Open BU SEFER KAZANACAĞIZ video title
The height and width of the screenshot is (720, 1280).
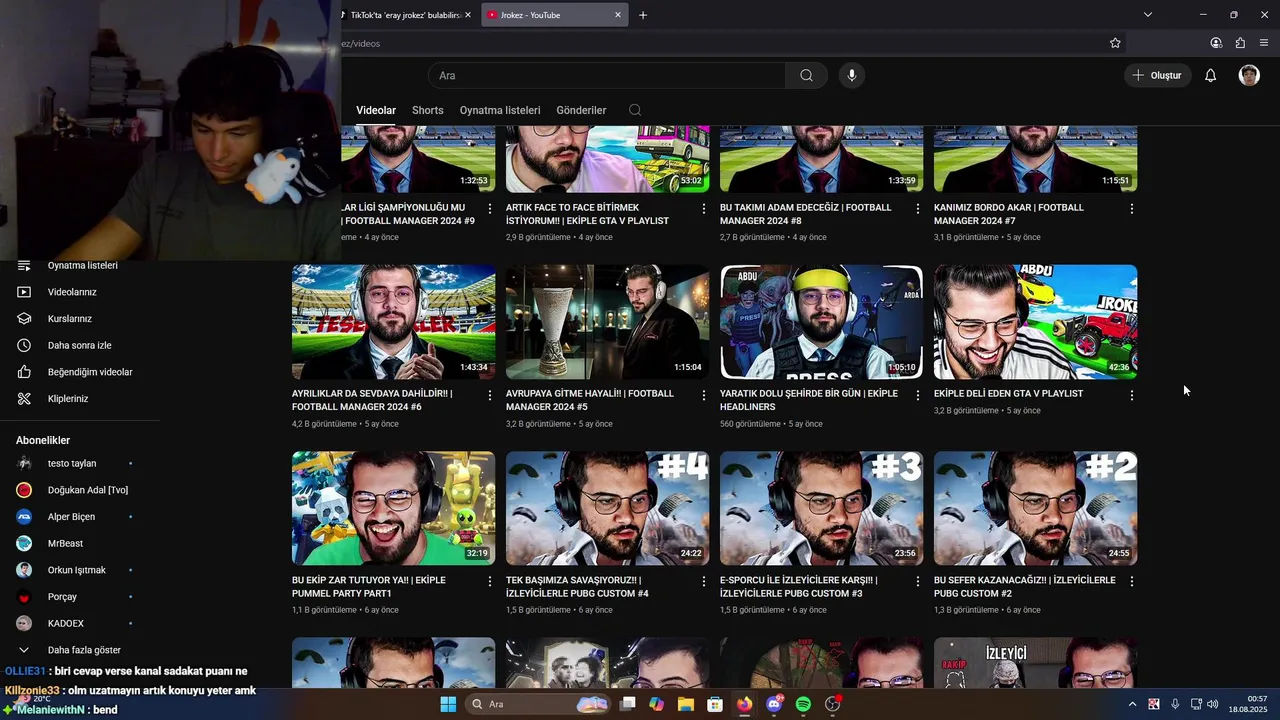coord(1024,587)
